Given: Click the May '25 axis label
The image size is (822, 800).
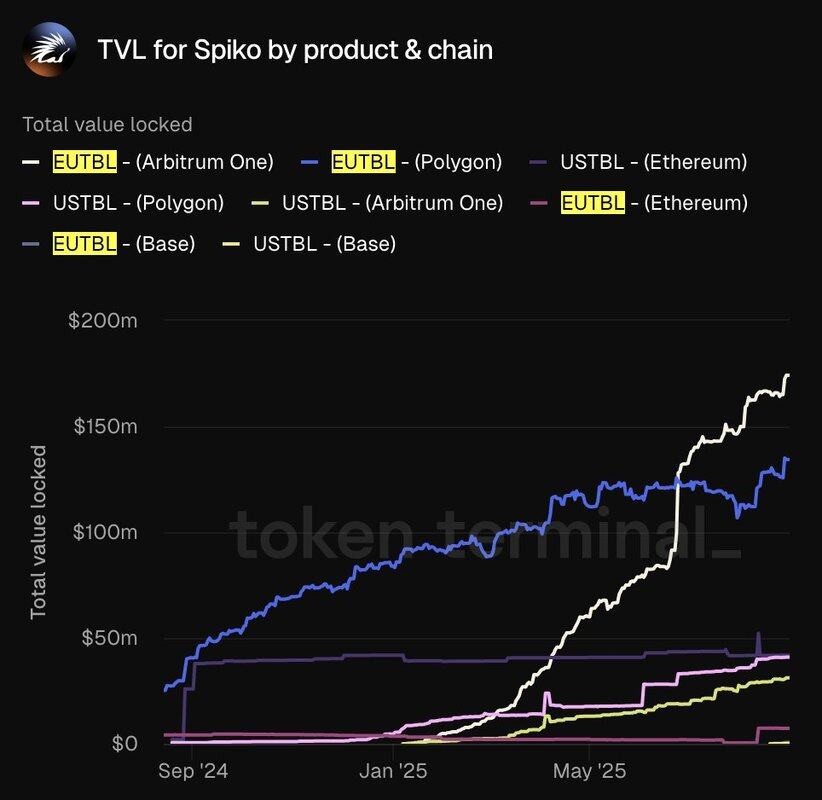Looking at the screenshot, I should [589, 771].
